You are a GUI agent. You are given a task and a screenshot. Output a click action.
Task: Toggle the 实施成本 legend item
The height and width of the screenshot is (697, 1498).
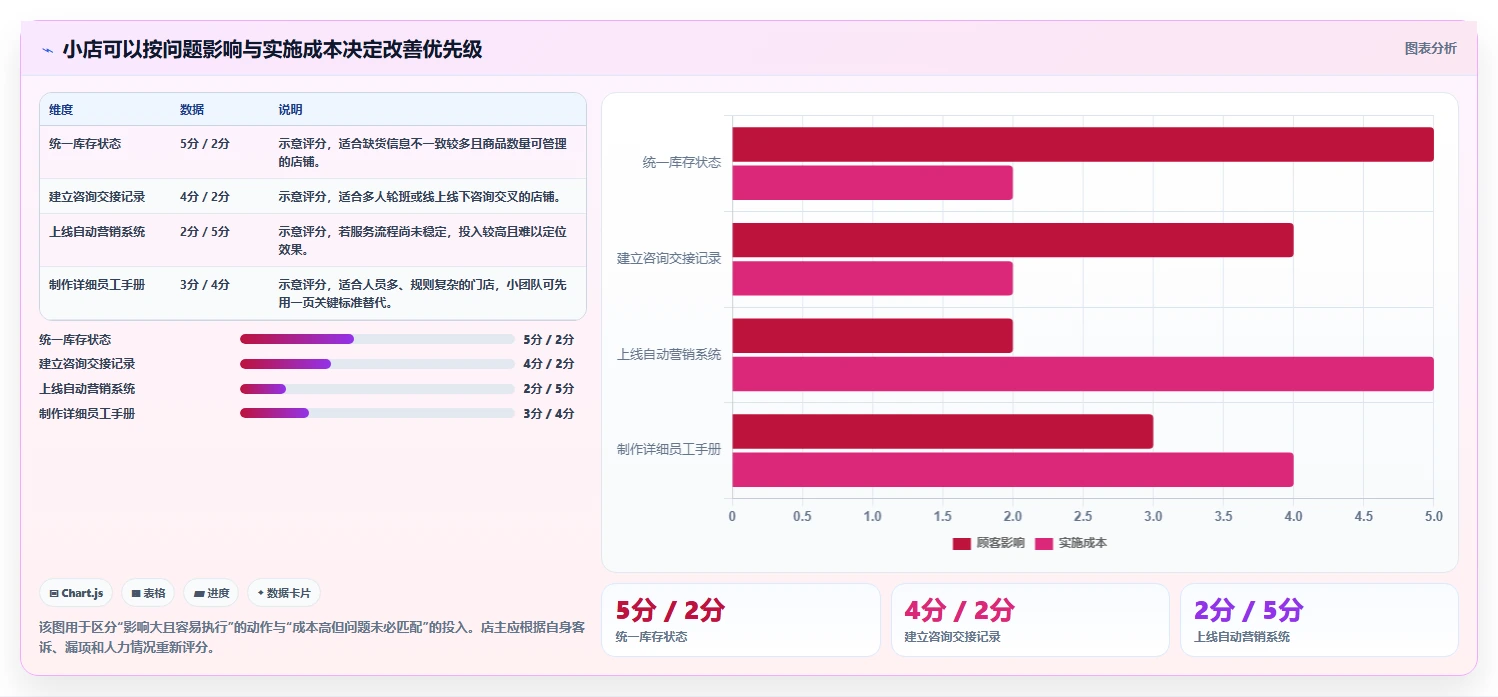click(1070, 543)
